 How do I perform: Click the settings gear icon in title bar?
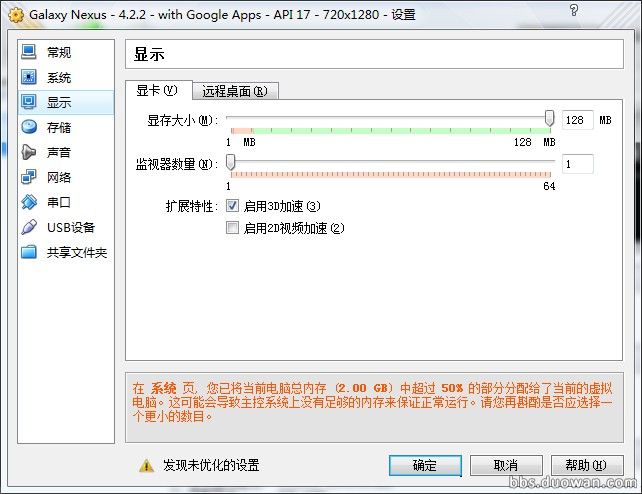tap(16, 16)
